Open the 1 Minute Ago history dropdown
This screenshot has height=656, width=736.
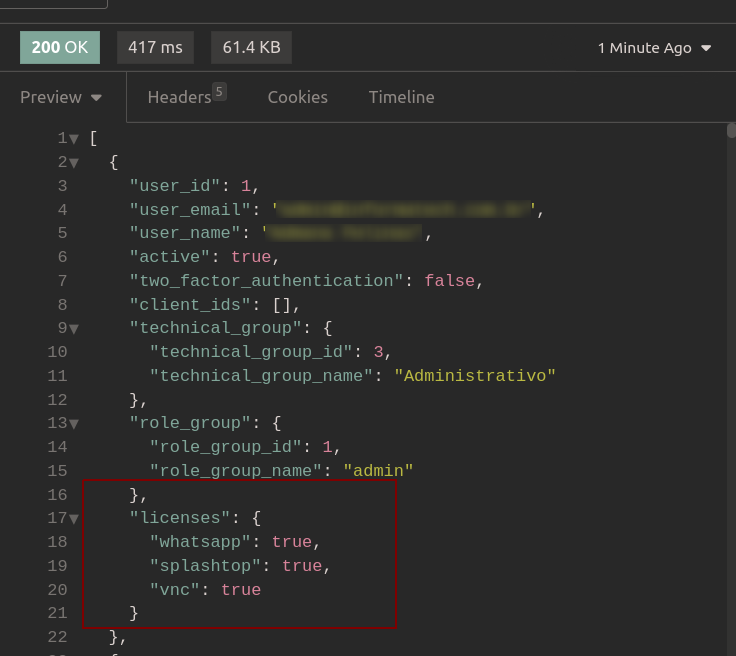654,48
